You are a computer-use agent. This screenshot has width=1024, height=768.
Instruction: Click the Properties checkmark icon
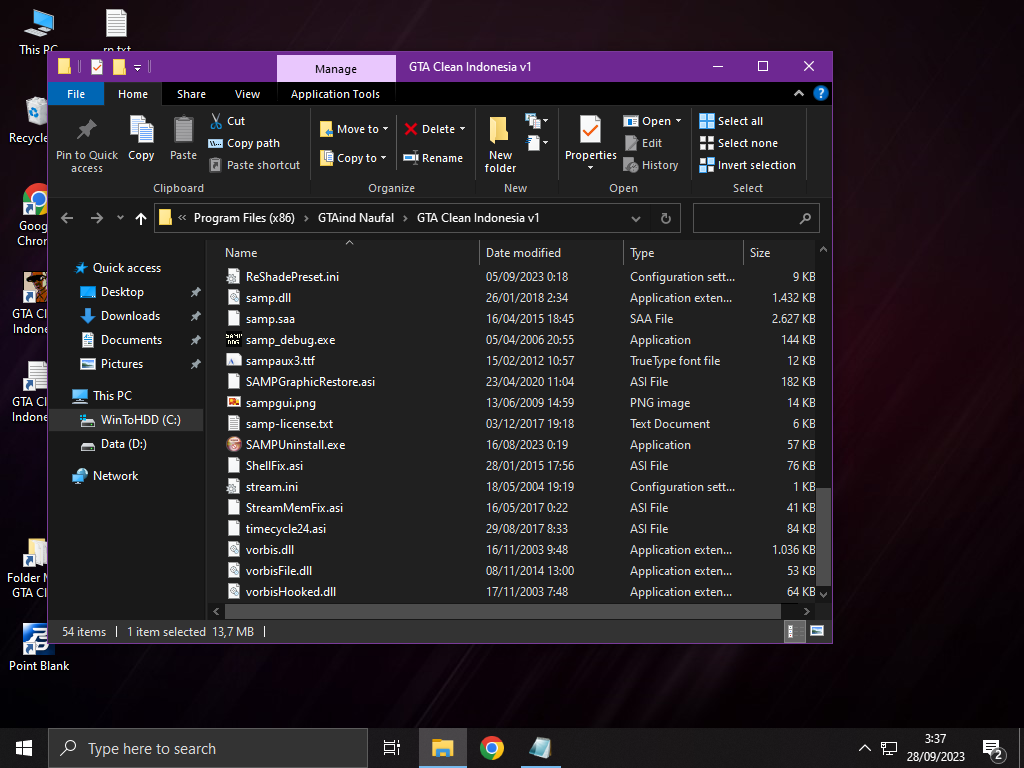tap(590, 129)
